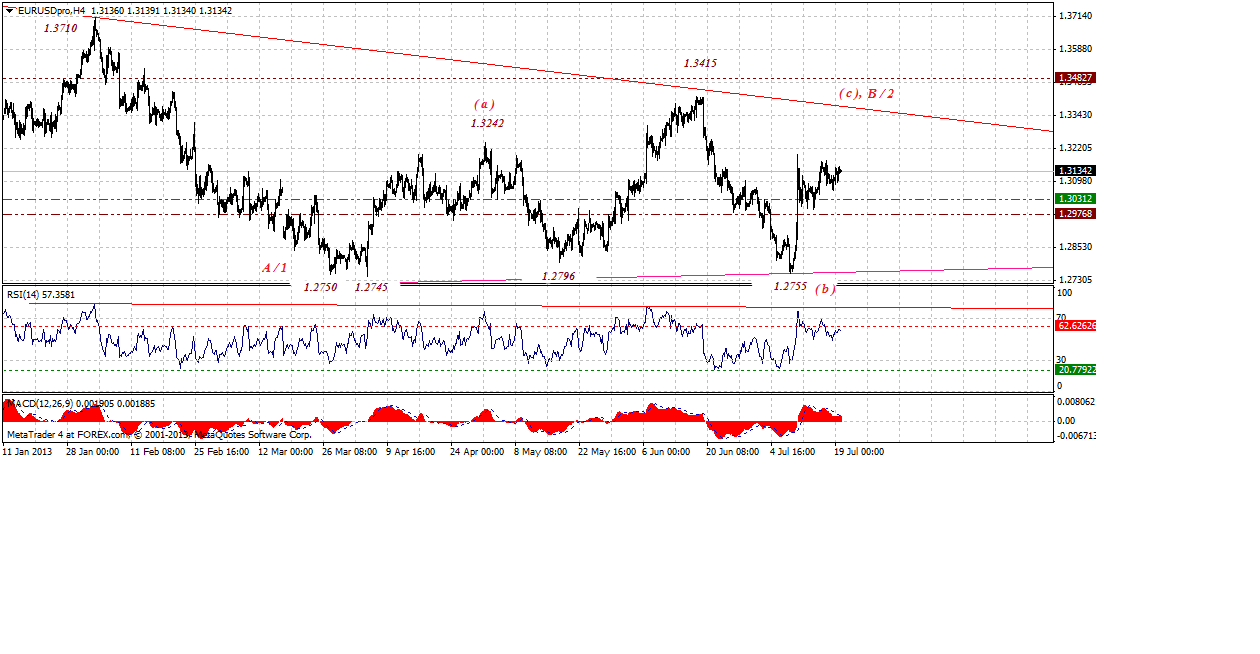Select the EURUSDpro,H4 chart title
The image size is (1260, 654).
[49, 10]
